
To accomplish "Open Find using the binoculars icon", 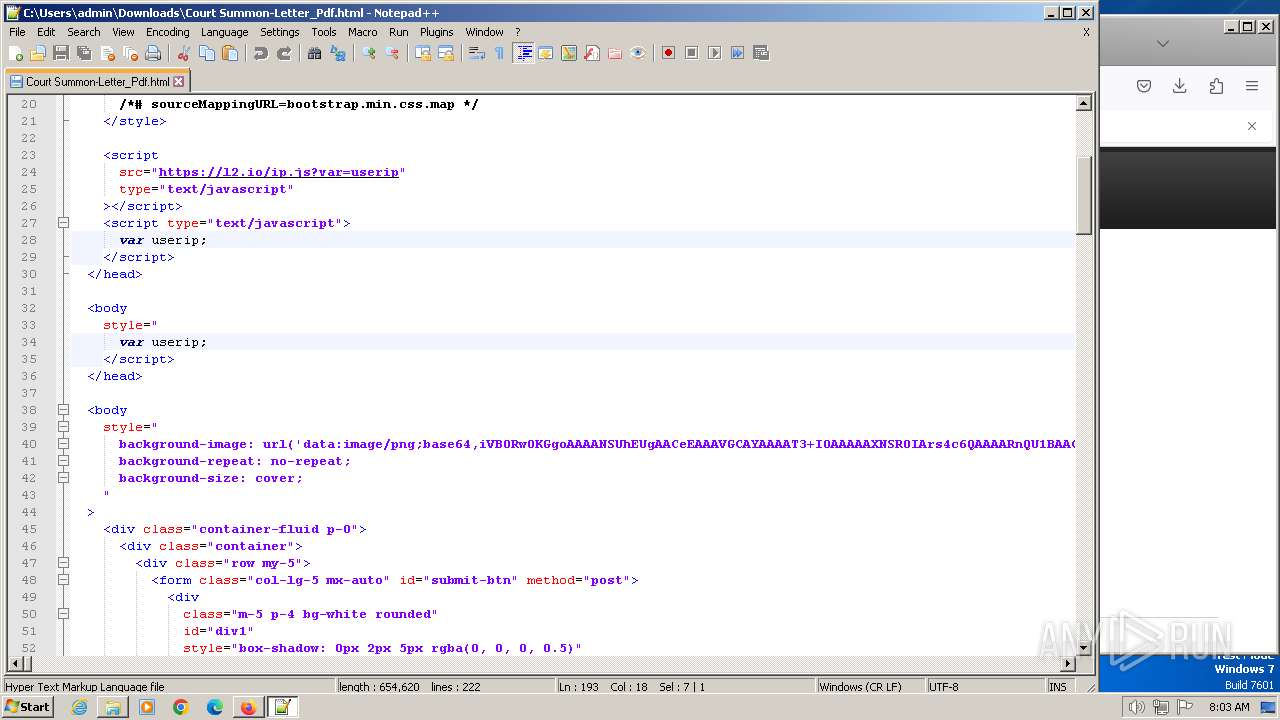I will [x=315, y=53].
